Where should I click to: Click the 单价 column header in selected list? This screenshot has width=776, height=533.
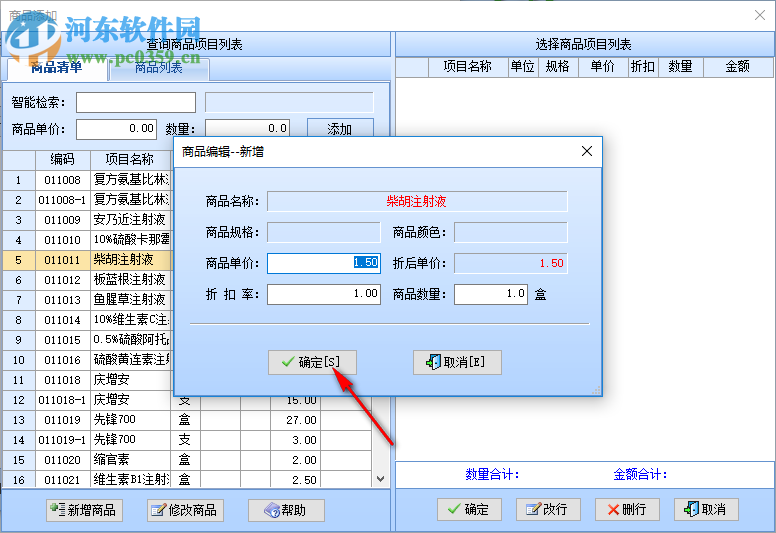[603, 67]
